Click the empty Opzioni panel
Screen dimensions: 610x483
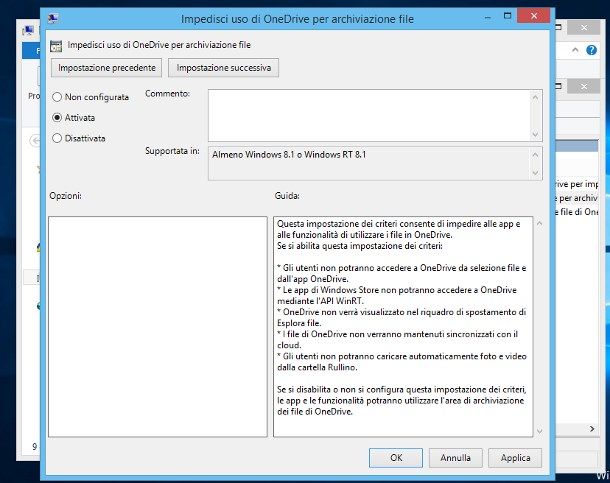click(158, 327)
